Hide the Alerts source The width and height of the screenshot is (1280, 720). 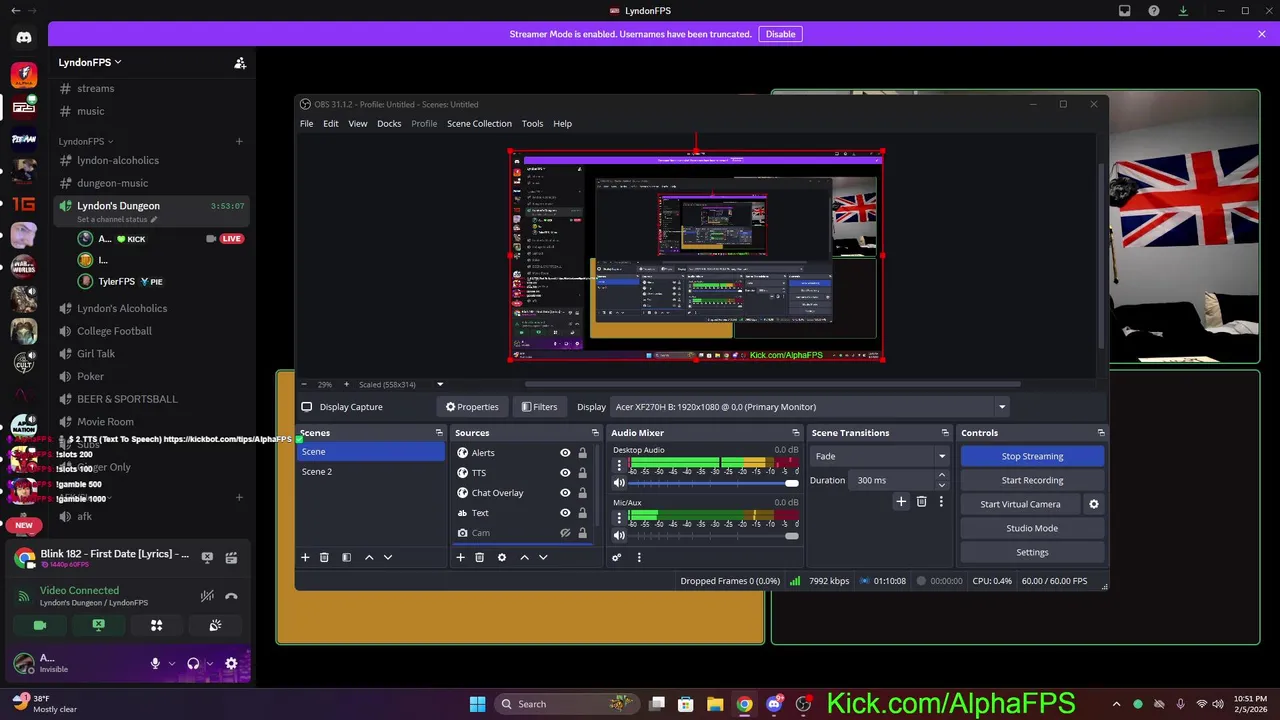point(565,453)
